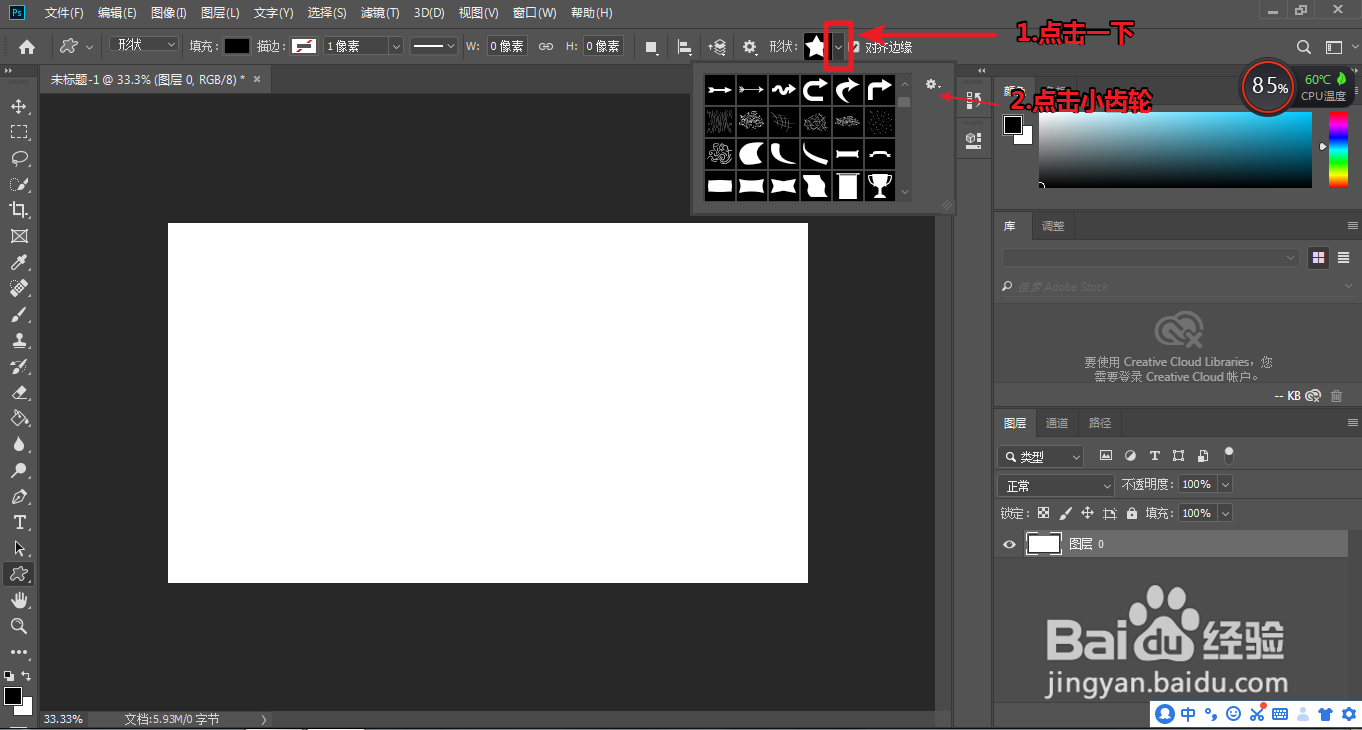Open the 窗口(W) menu

click(534, 13)
